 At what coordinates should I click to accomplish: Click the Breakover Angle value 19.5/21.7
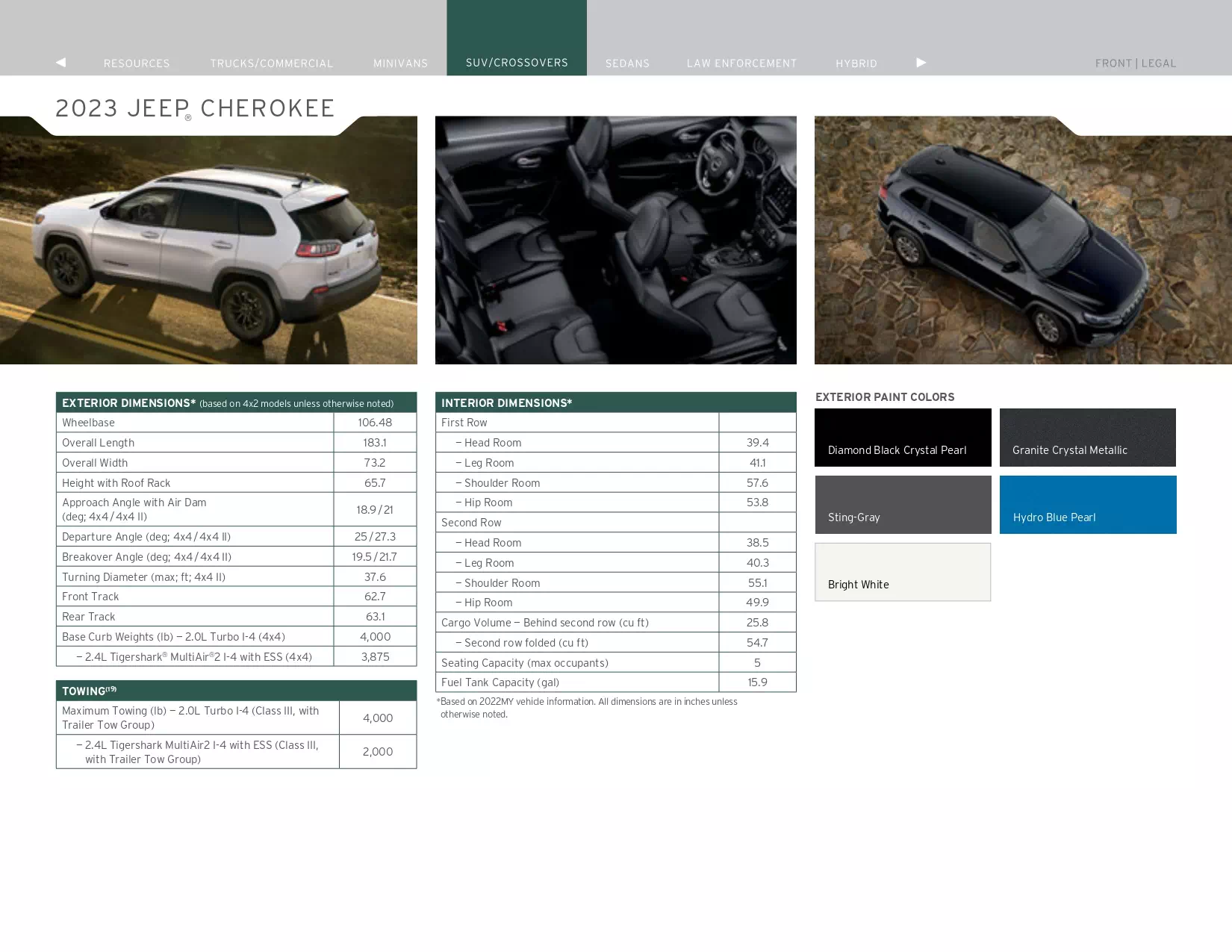[x=375, y=557]
